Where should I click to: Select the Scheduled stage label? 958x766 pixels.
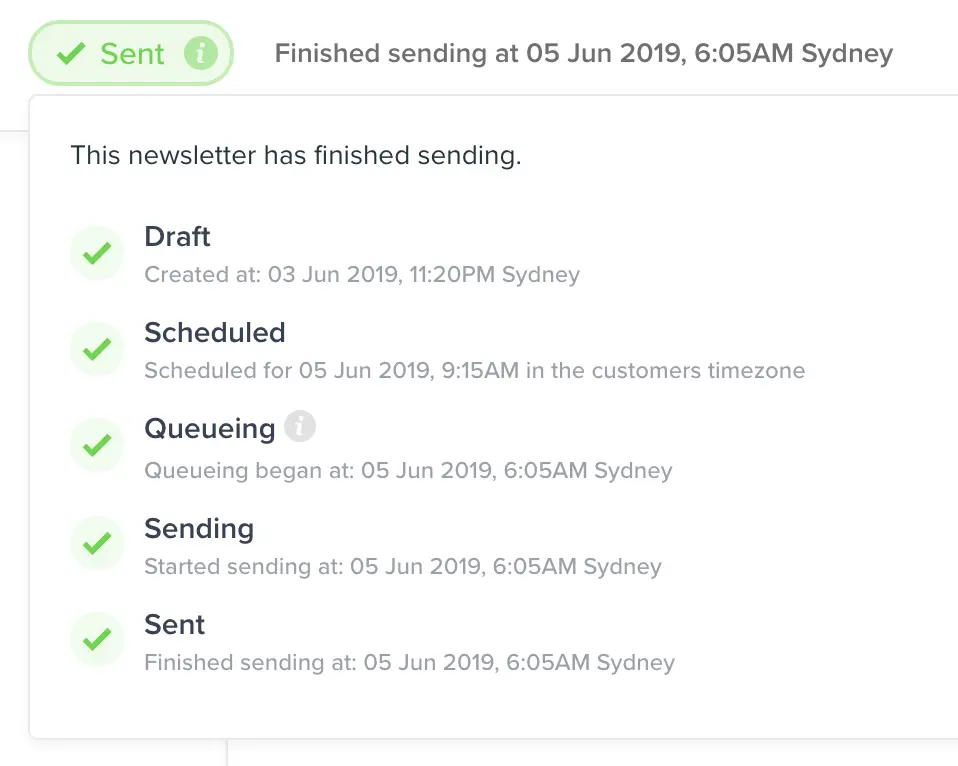click(214, 333)
